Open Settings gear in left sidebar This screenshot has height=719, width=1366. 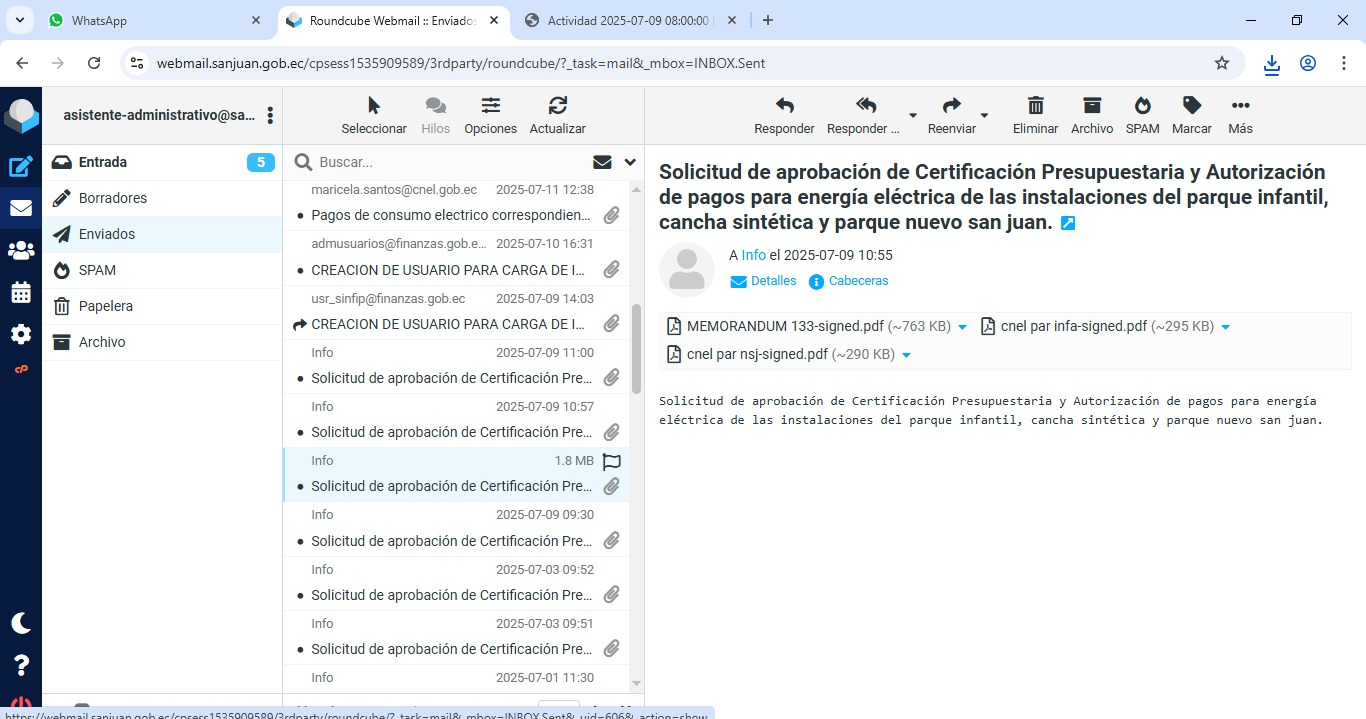[x=21, y=335]
